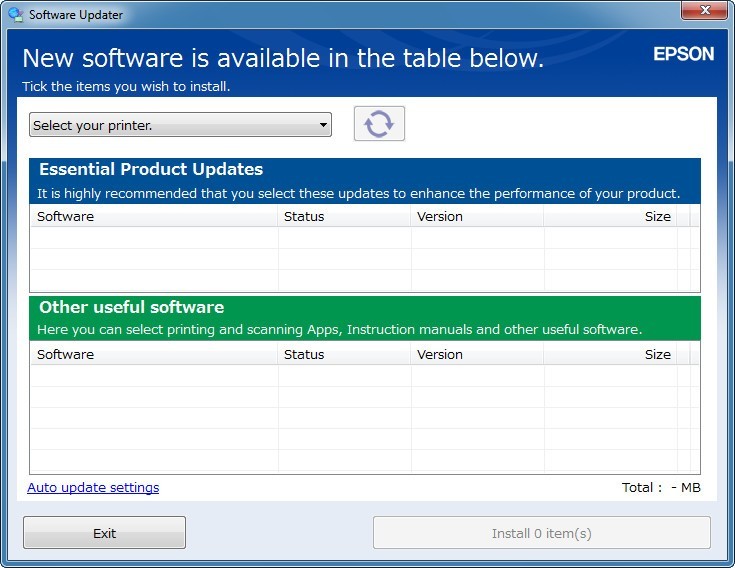
Task: Sort Essential Product Updates by Software column
Action: [x=155, y=216]
